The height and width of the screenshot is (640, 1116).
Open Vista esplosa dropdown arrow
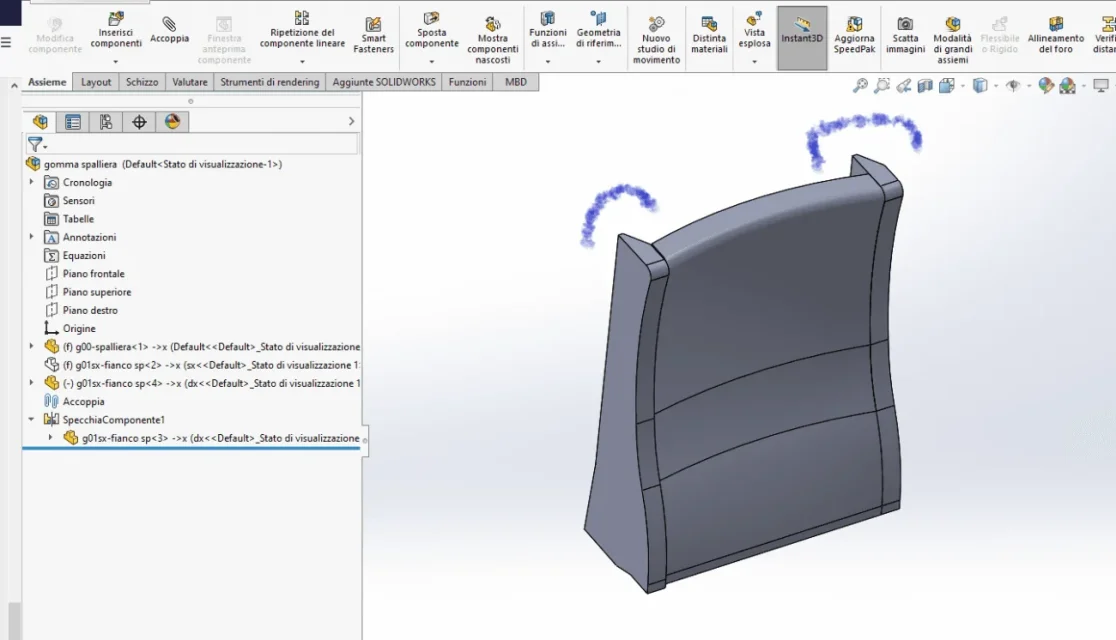pyautogui.click(x=754, y=62)
